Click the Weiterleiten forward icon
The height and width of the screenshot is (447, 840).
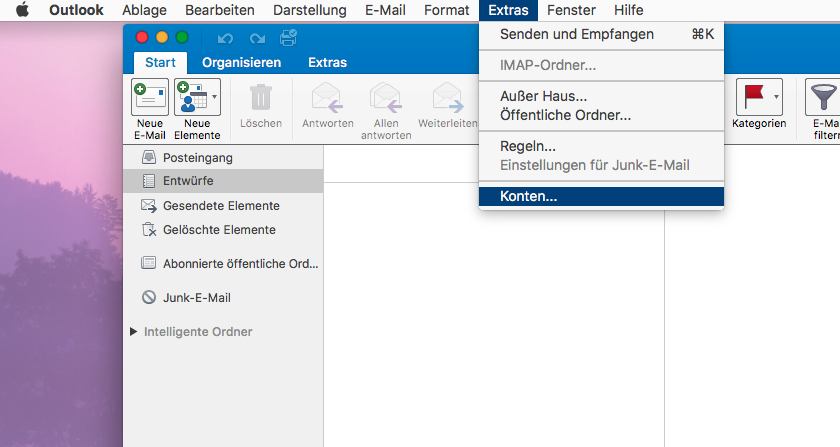446,97
